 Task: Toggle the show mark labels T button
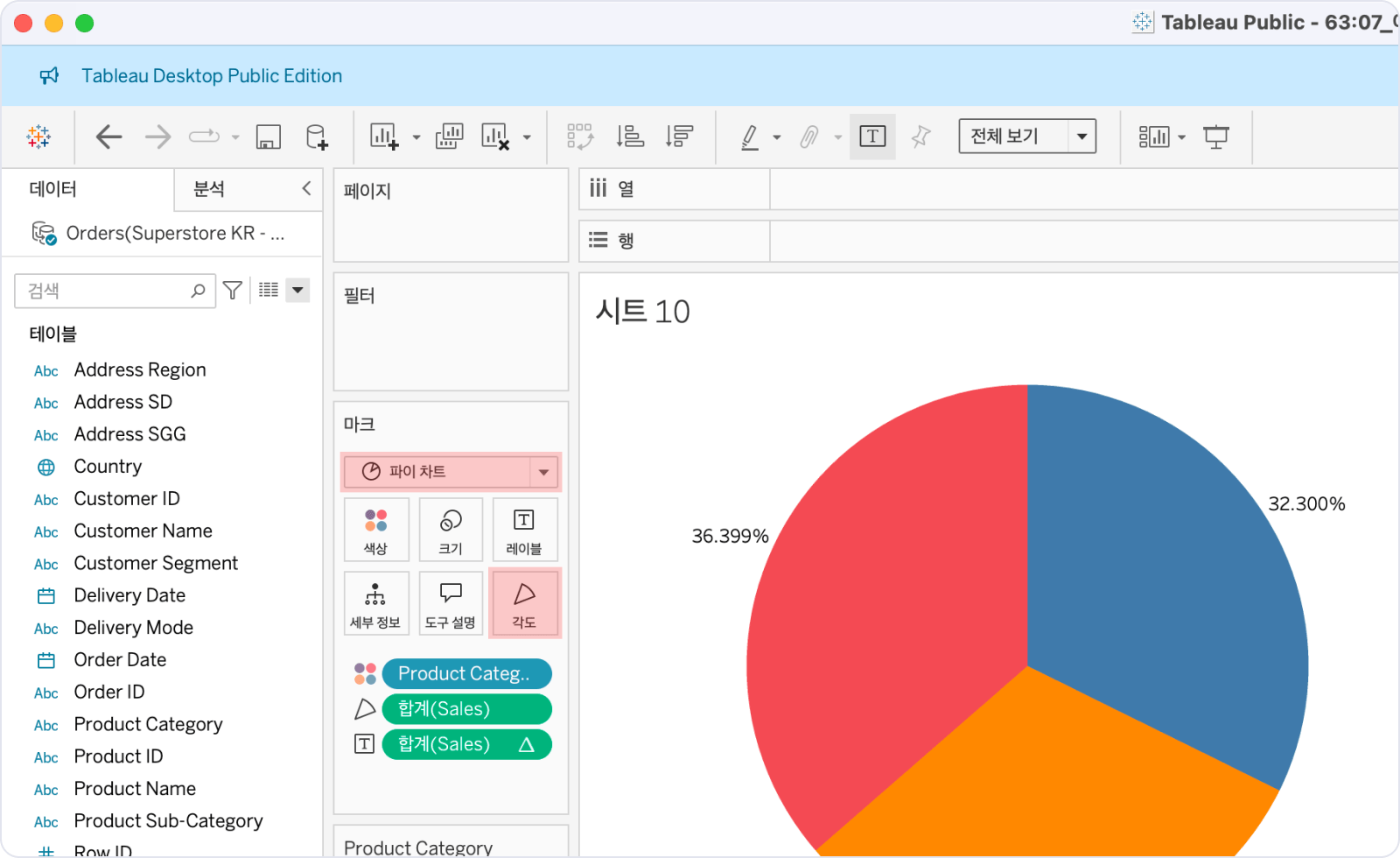[872, 137]
